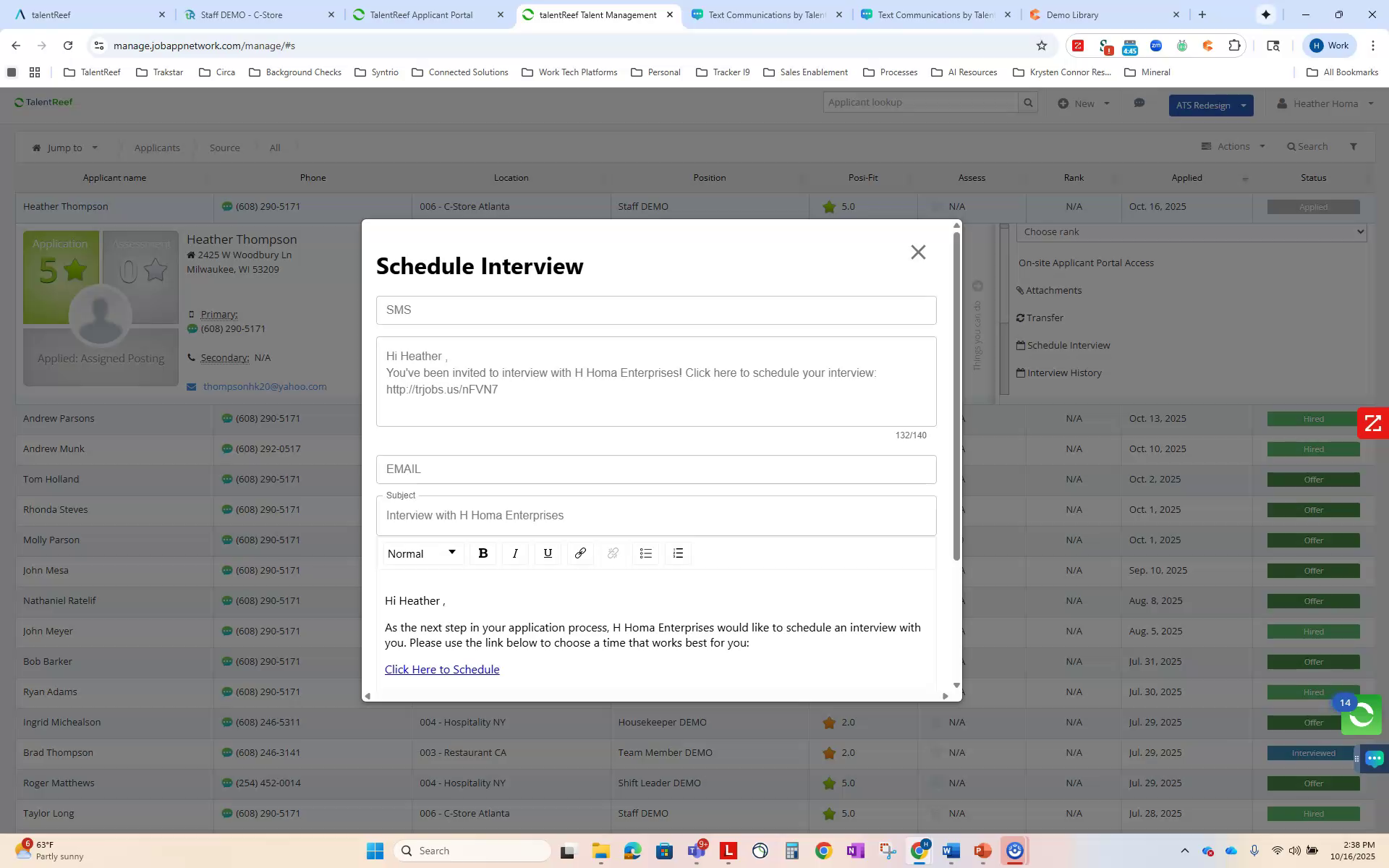Apply bold formatting in the email editor
Viewport: 1389px width, 868px height.
coord(483,553)
